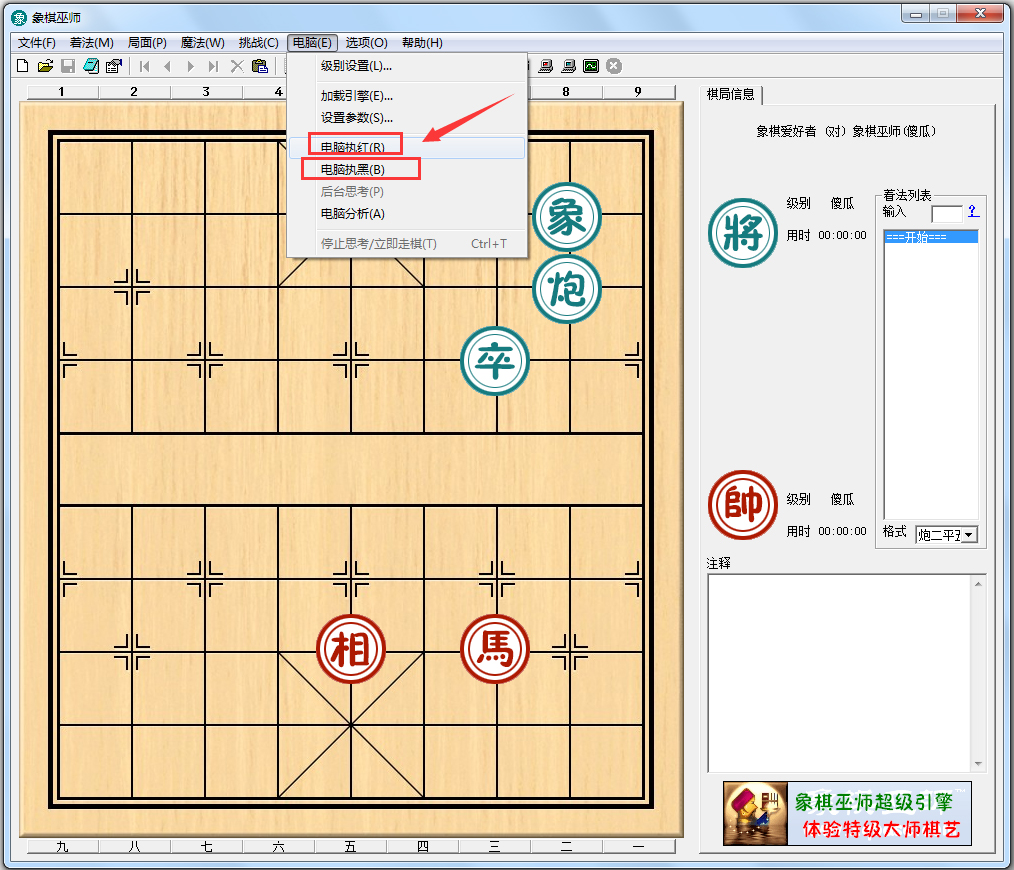Choose 电脑分析(A) menu entry
The width and height of the screenshot is (1014, 870).
[407, 213]
